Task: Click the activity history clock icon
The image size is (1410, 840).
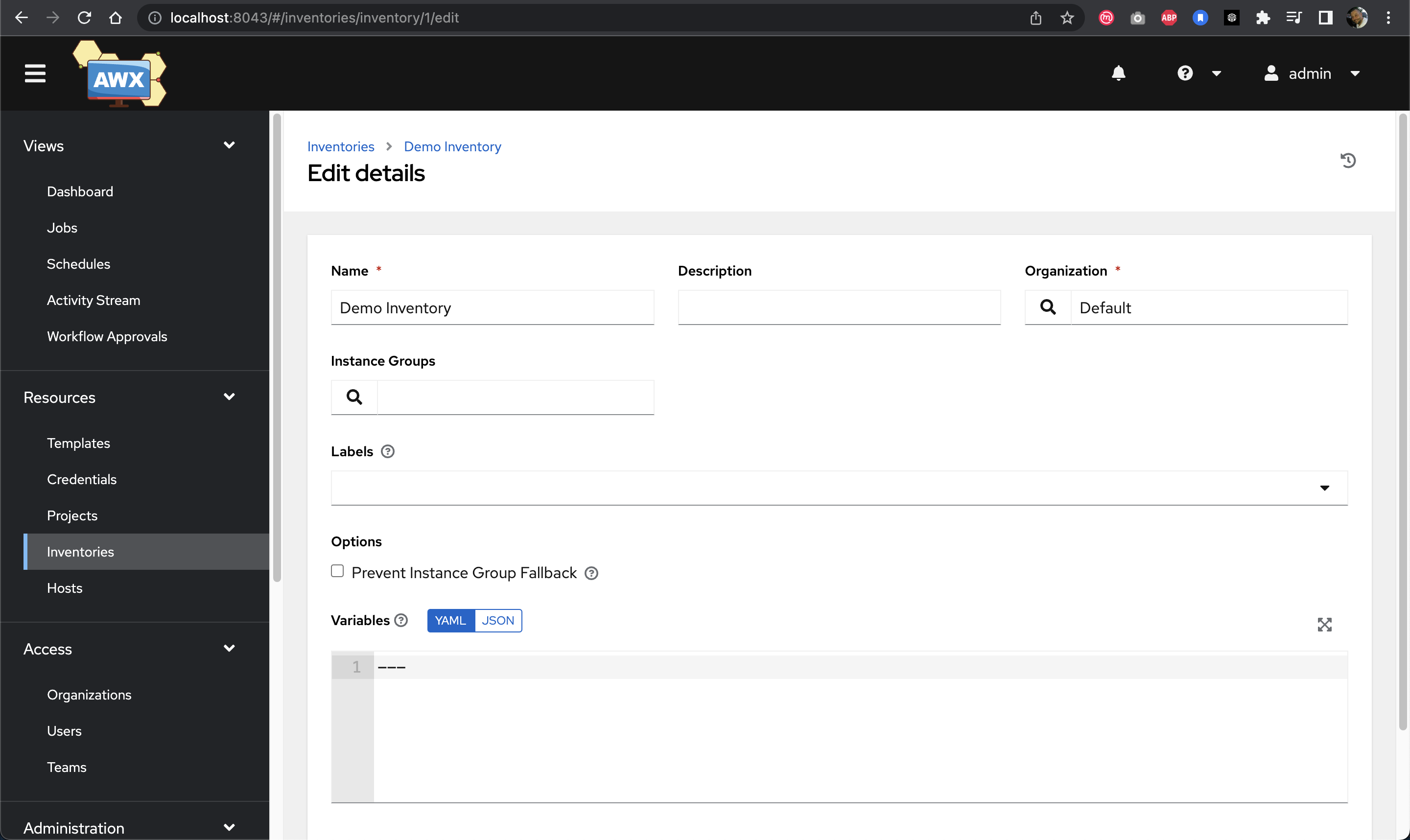Action: (1349, 160)
